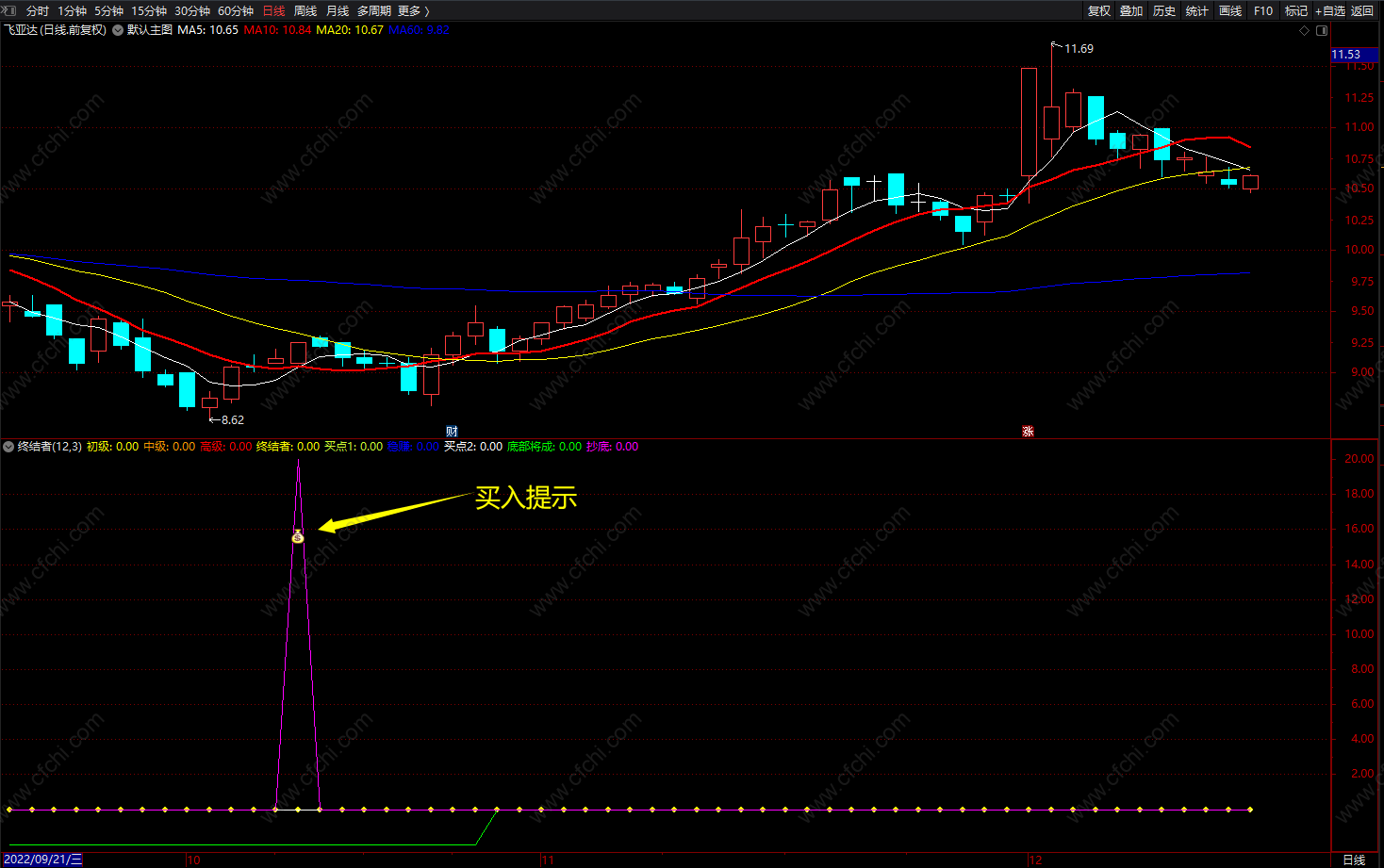Click the 高级: 0.00 indicator value

(x=226, y=447)
